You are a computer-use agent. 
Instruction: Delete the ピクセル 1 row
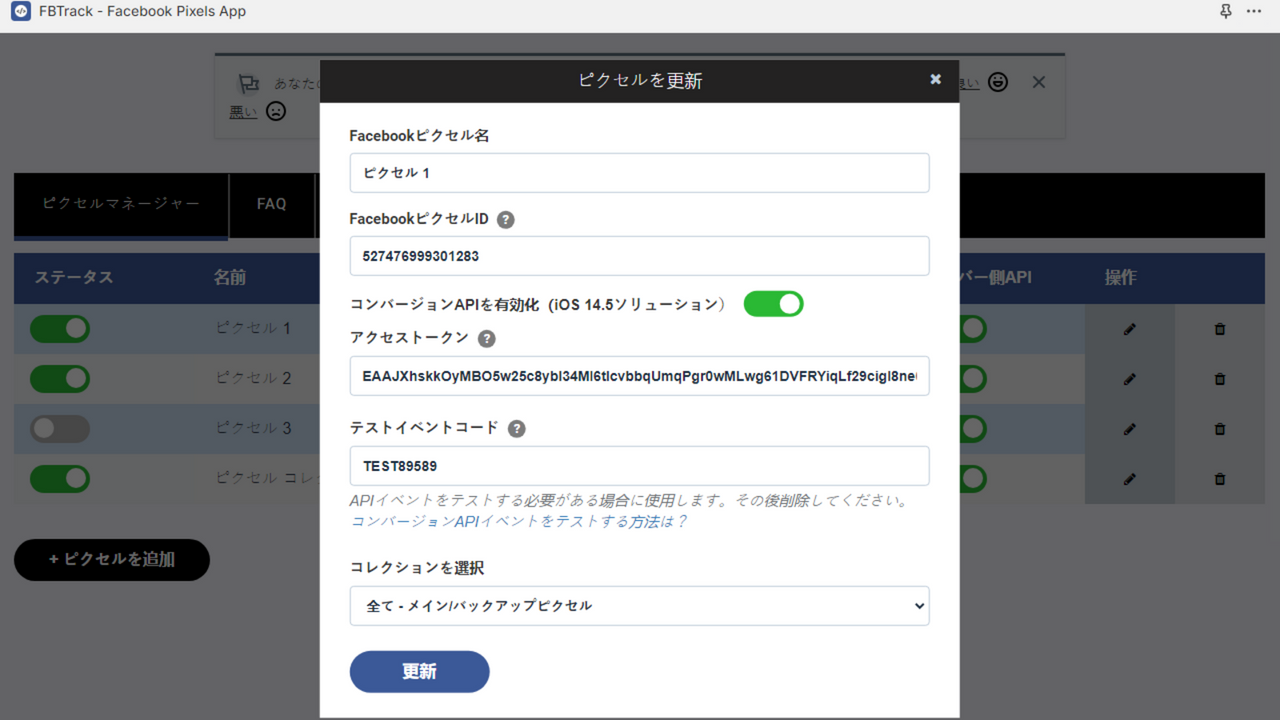pyautogui.click(x=1220, y=329)
